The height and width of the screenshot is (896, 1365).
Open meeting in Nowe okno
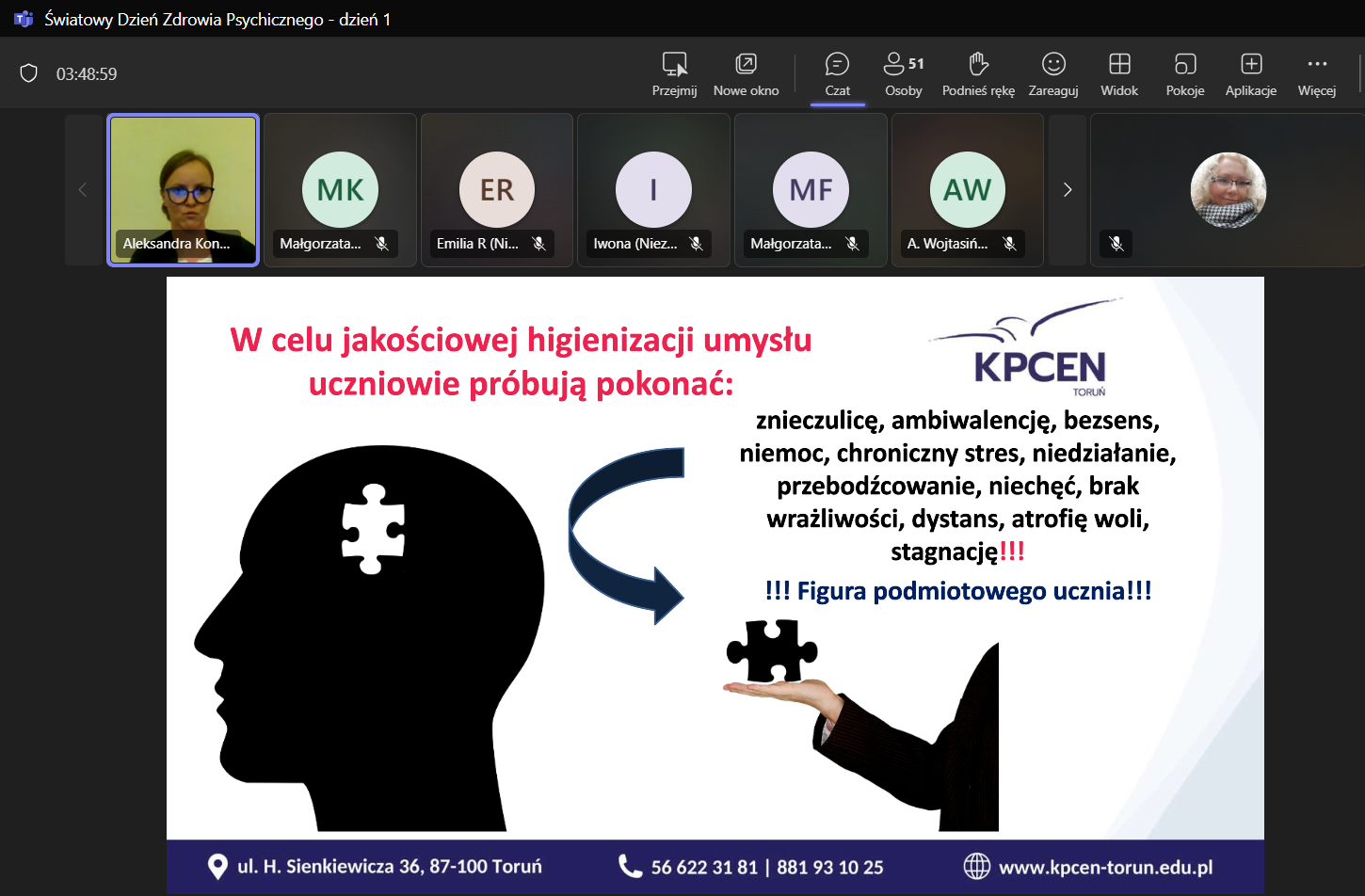746,74
